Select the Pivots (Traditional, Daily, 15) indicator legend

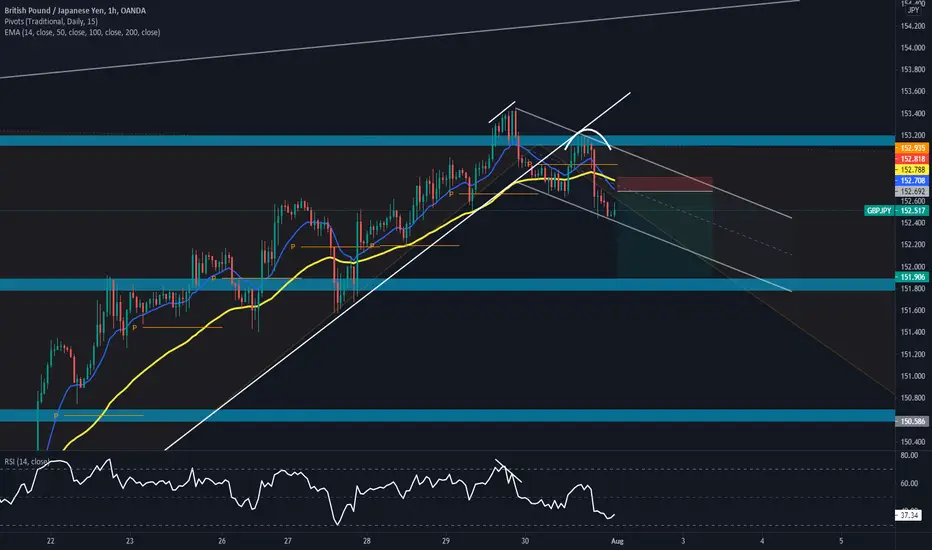click(51, 21)
